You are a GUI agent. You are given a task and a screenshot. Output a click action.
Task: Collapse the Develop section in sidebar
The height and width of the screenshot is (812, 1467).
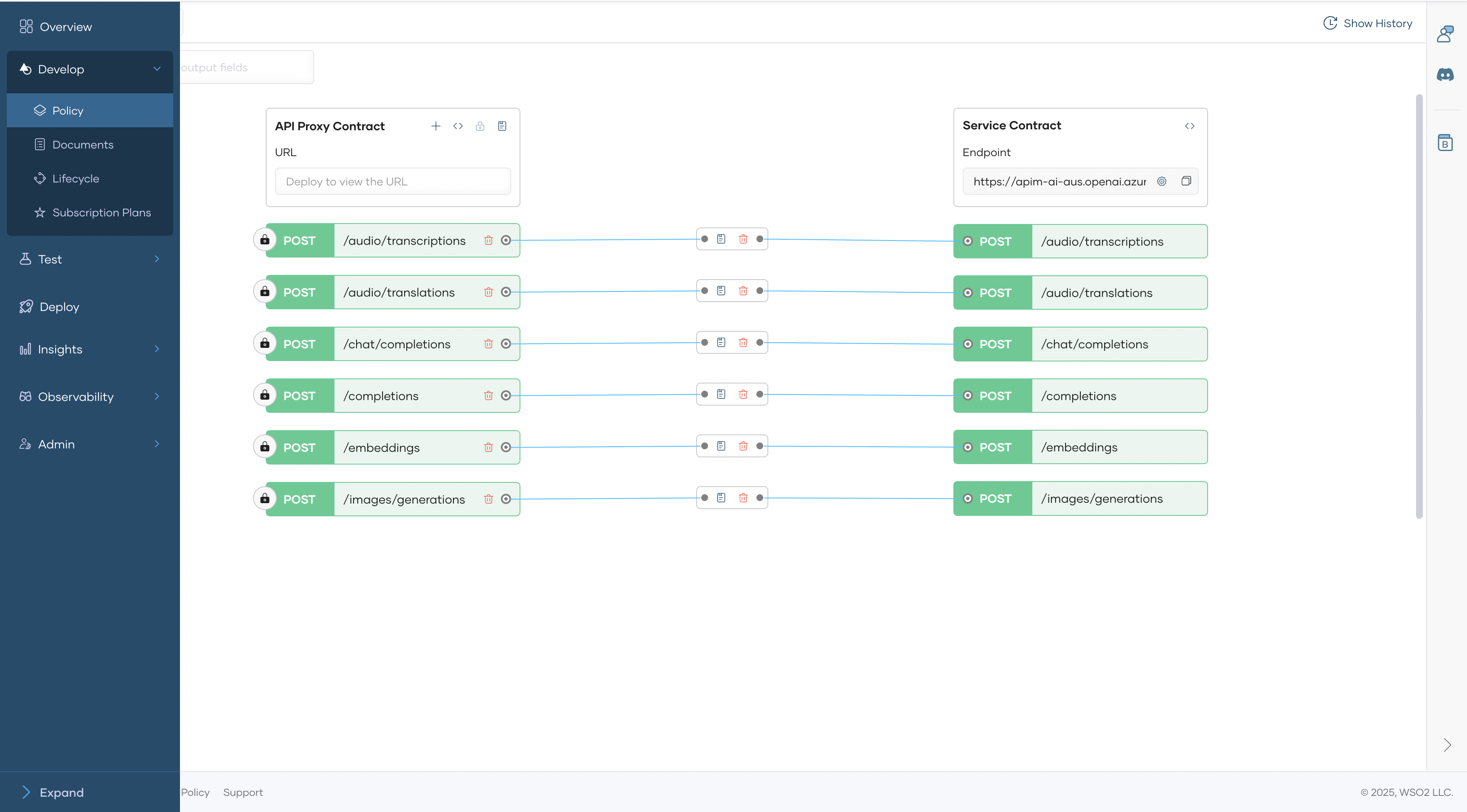157,69
